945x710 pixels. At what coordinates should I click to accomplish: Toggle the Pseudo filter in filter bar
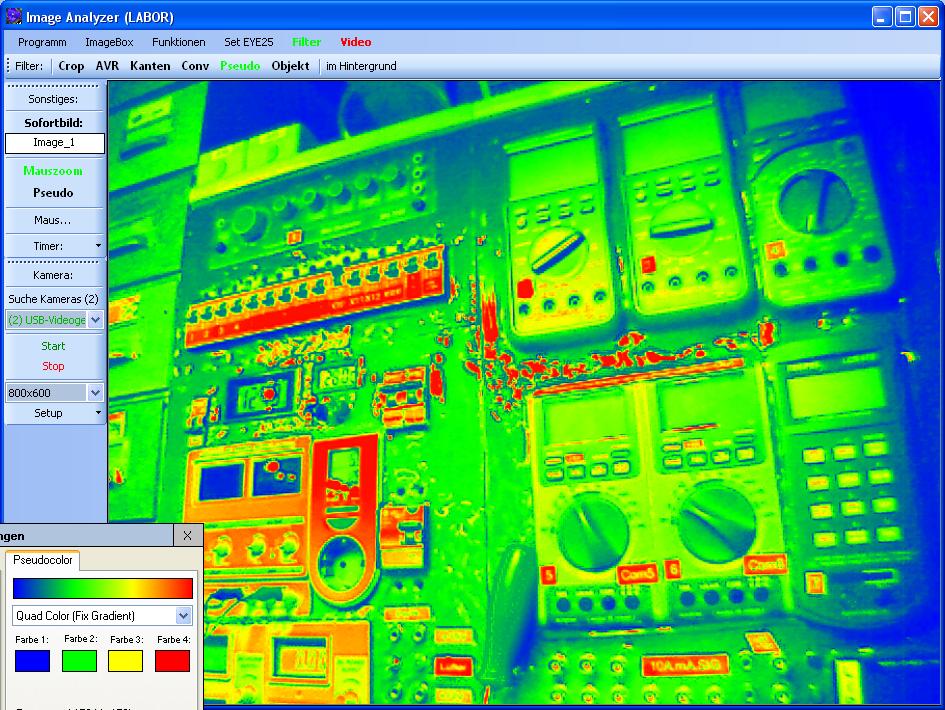tap(239, 66)
